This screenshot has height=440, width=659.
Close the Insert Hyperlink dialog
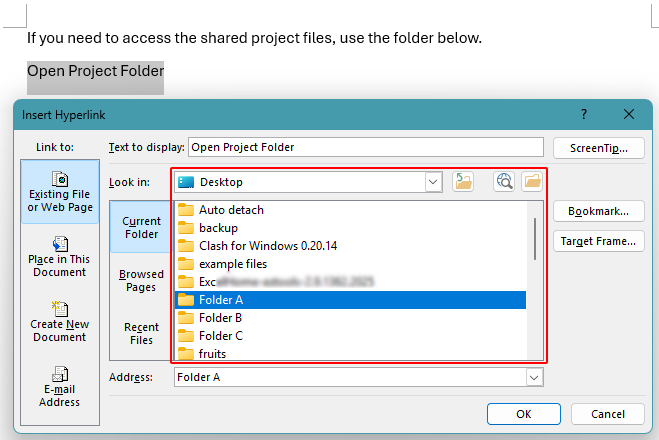coord(629,114)
